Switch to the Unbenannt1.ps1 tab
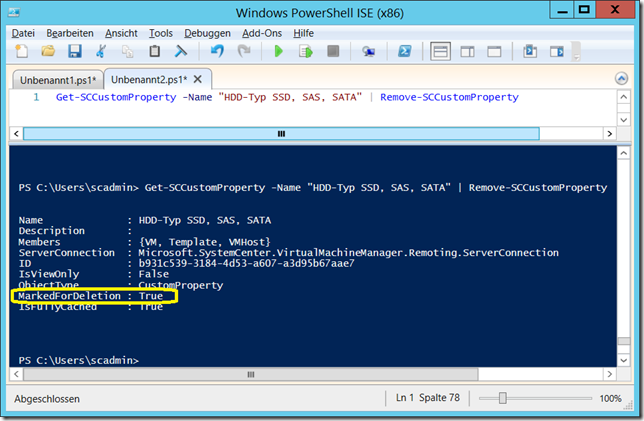 [58, 80]
